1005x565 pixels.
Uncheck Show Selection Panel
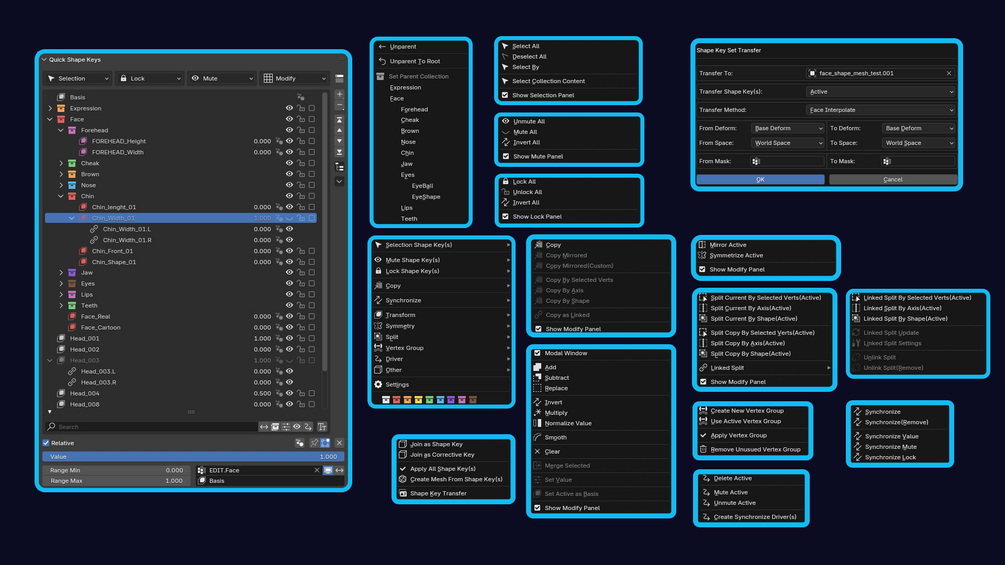point(505,95)
